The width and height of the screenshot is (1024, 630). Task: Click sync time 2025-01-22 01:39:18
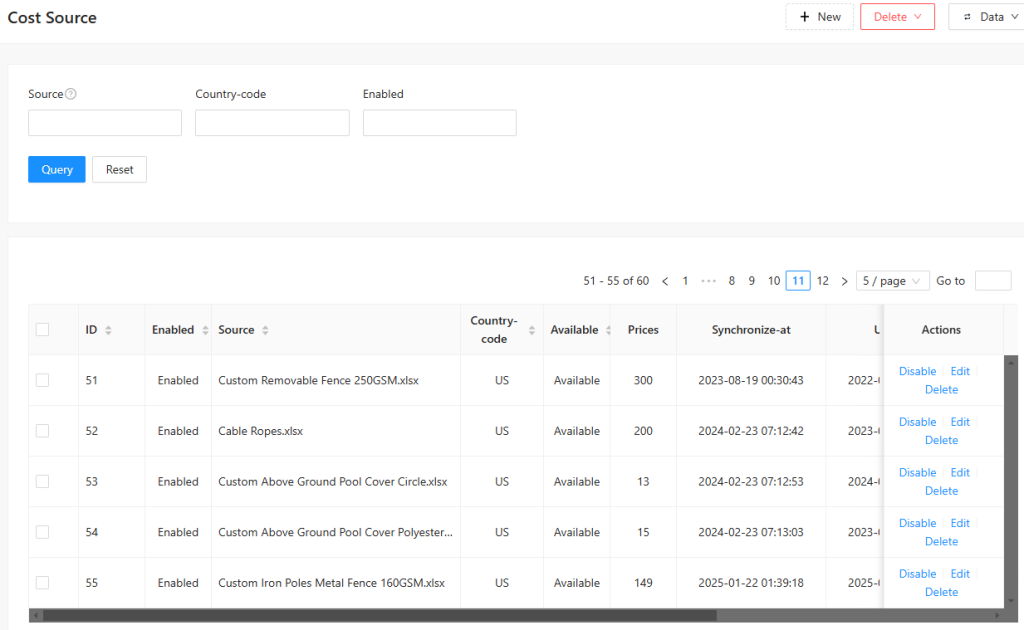coord(751,583)
